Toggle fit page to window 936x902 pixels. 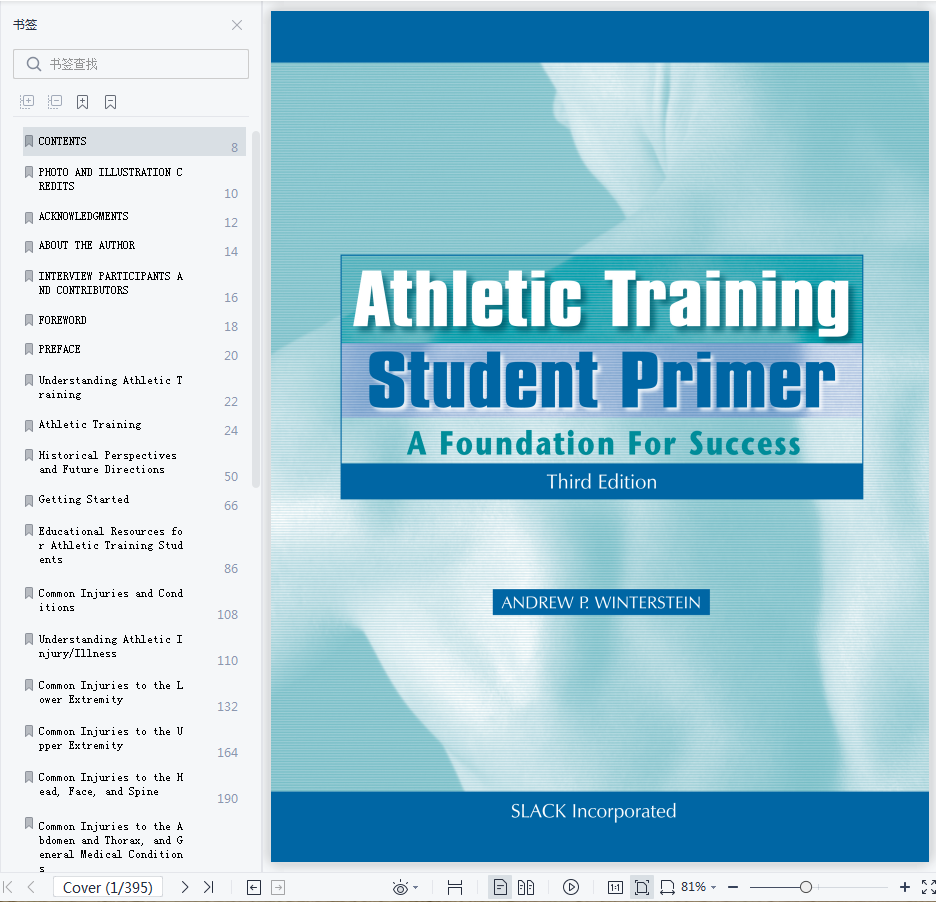pyautogui.click(x=642, y=888)
